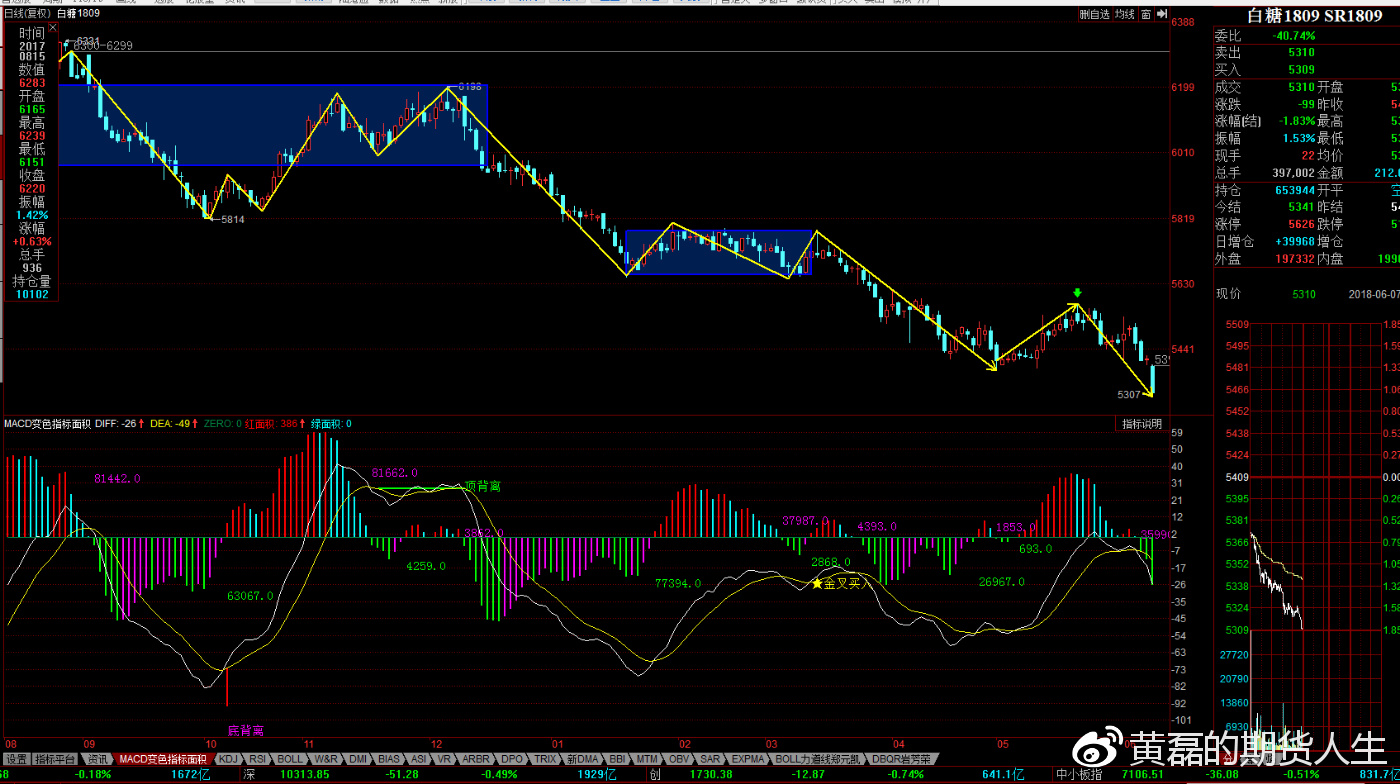Click the 2018-06-07 date label
Image resolution: width=1400 pixels, height=784 pixels.
(1374, 294)
